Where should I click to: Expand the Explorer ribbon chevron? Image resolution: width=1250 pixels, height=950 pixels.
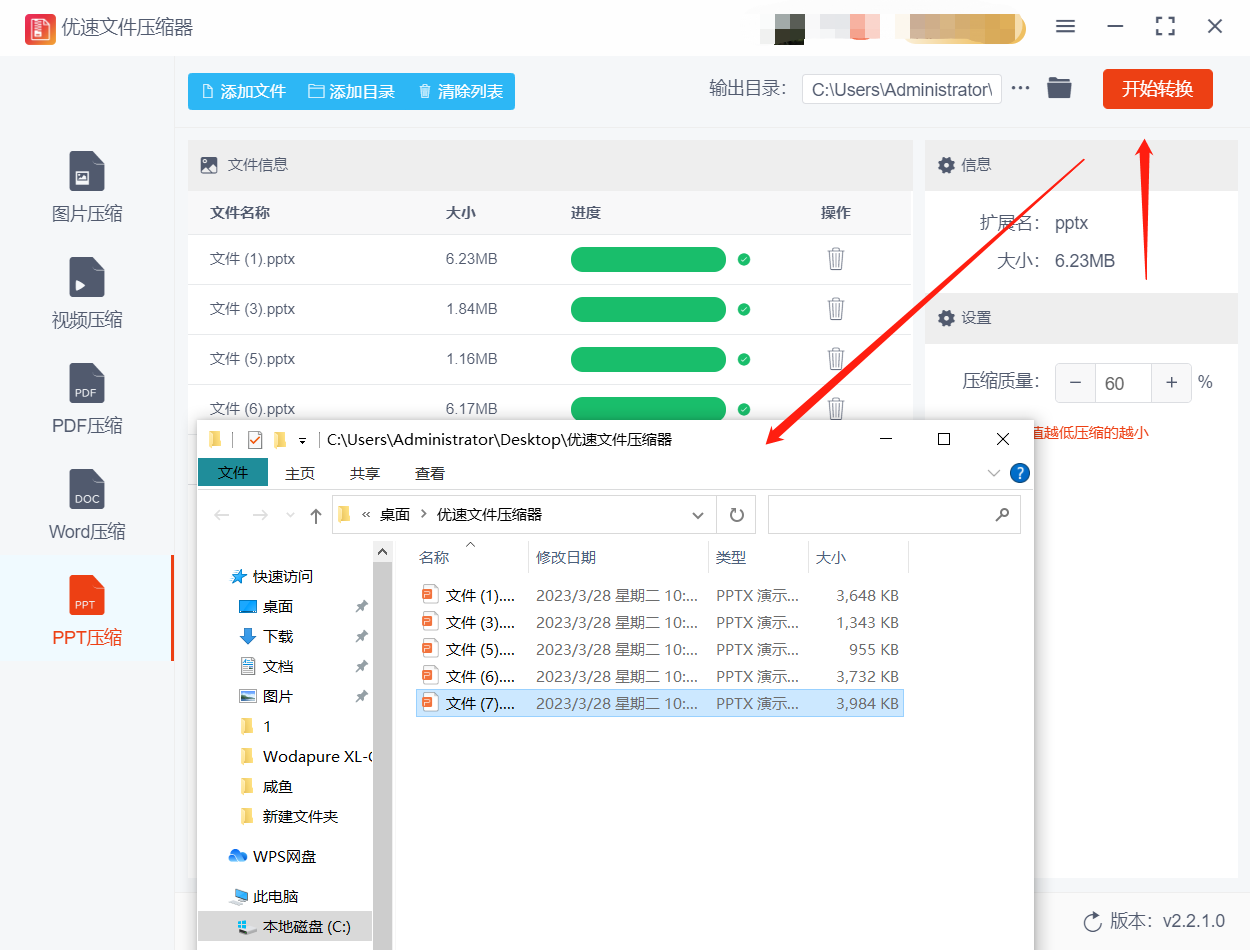point(993,473)
